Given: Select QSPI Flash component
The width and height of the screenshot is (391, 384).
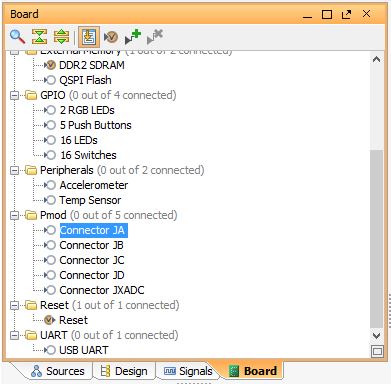Looking at the screenshot, I should (x=85, y=80).
